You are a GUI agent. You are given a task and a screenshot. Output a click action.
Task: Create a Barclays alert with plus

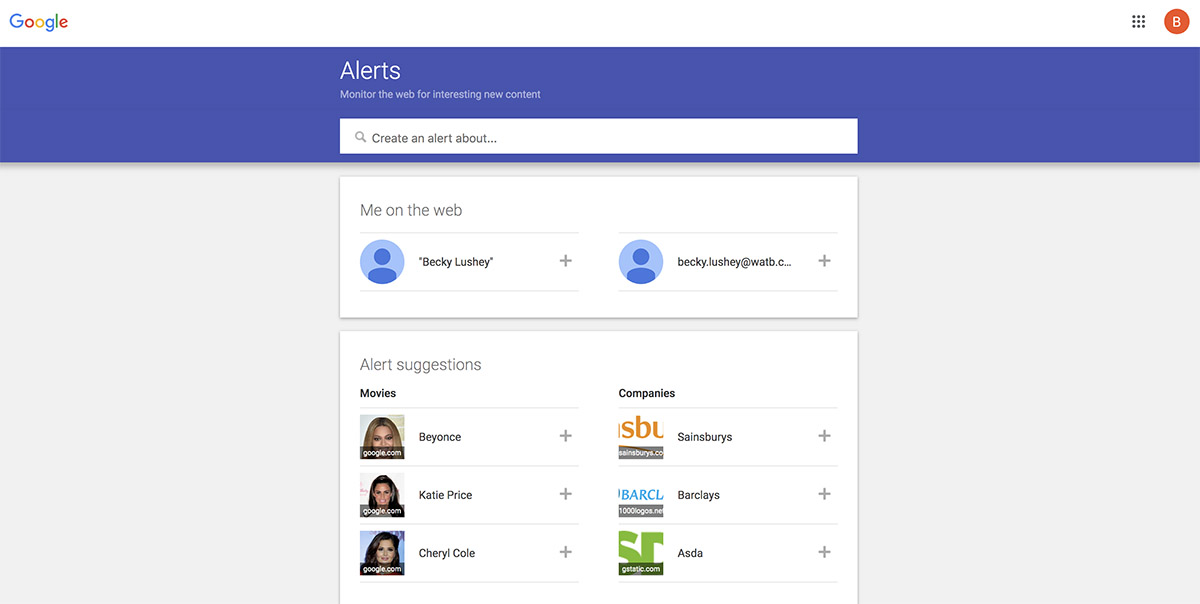point(824,494)
